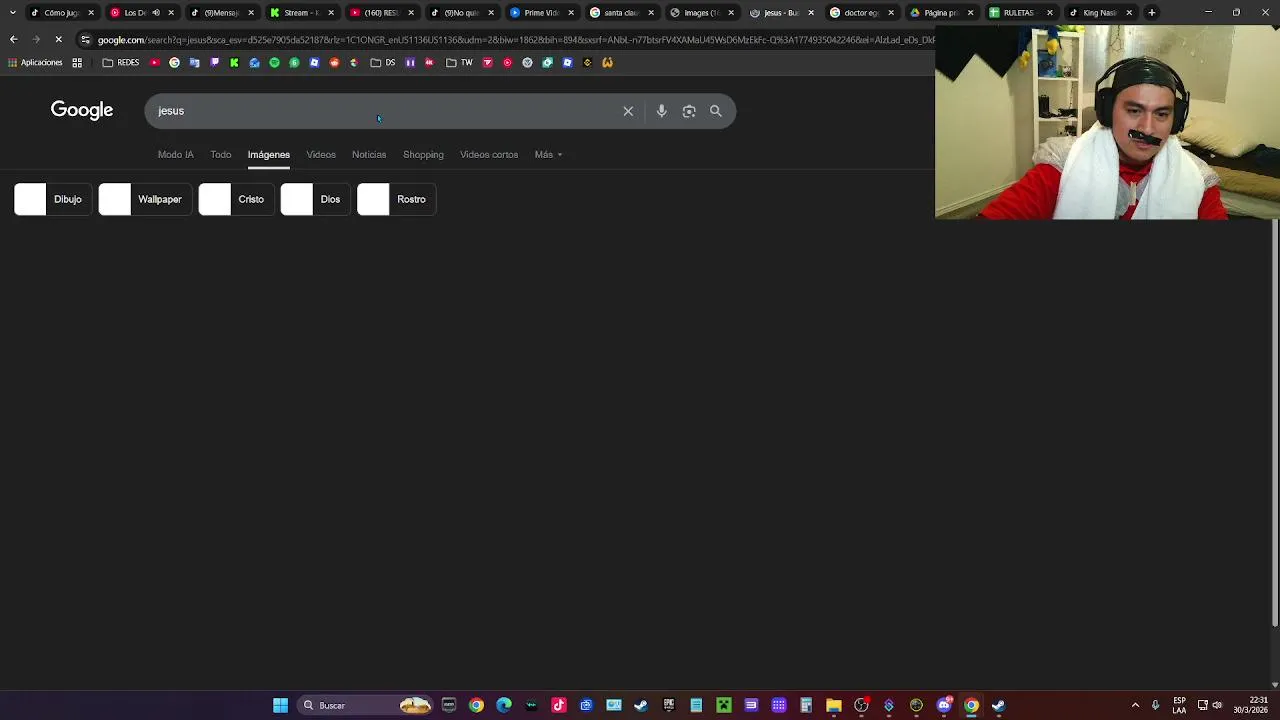Filter images by Cristo chip
1280x720 pixels.
(x=235, y=199)
